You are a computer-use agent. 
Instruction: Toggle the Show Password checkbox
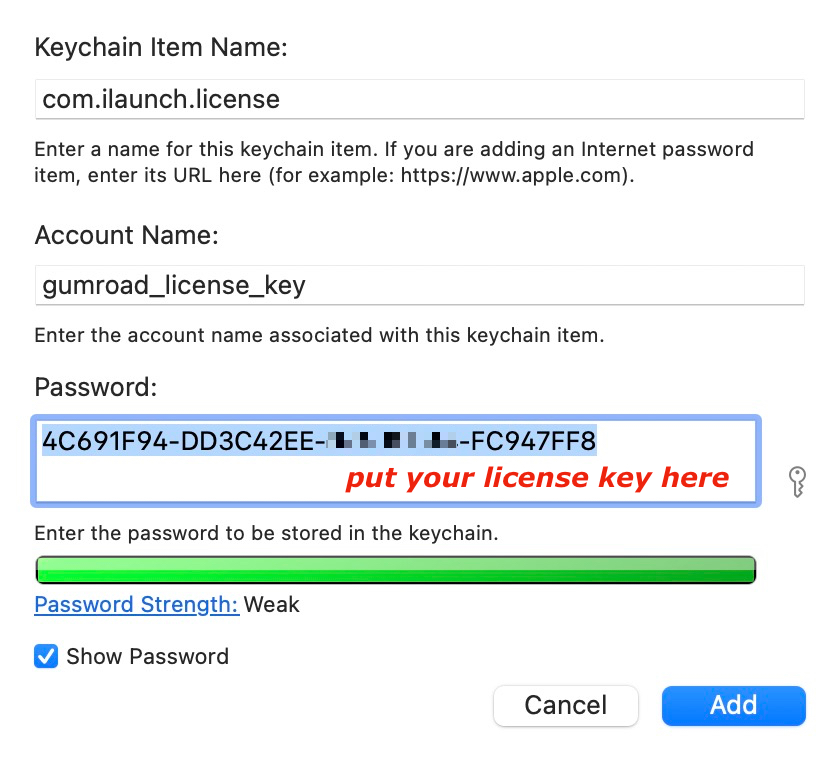coord(46,656)
